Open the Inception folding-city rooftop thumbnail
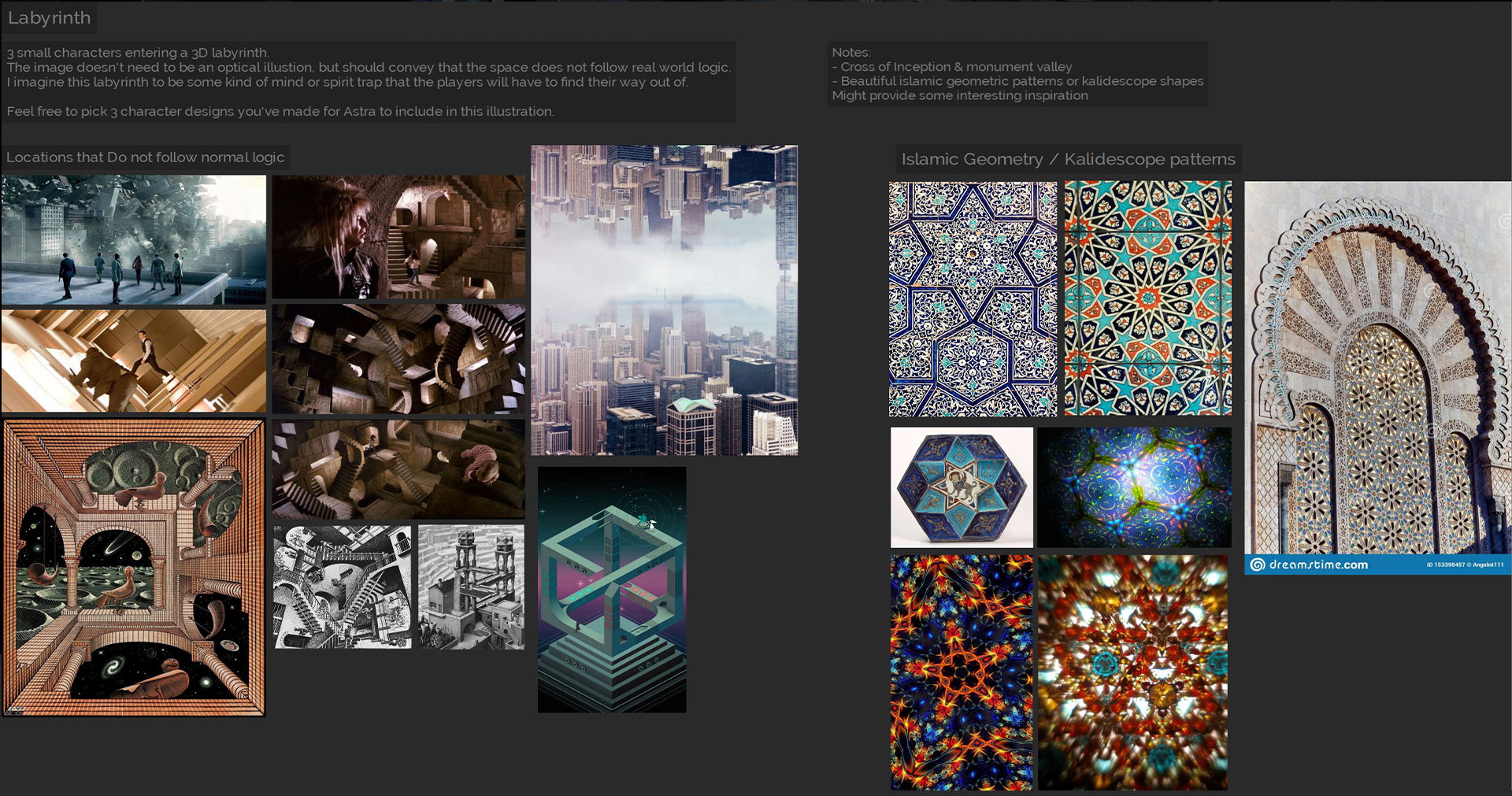The width and height of the screenshot is (1512, 796). click(132, 239)
